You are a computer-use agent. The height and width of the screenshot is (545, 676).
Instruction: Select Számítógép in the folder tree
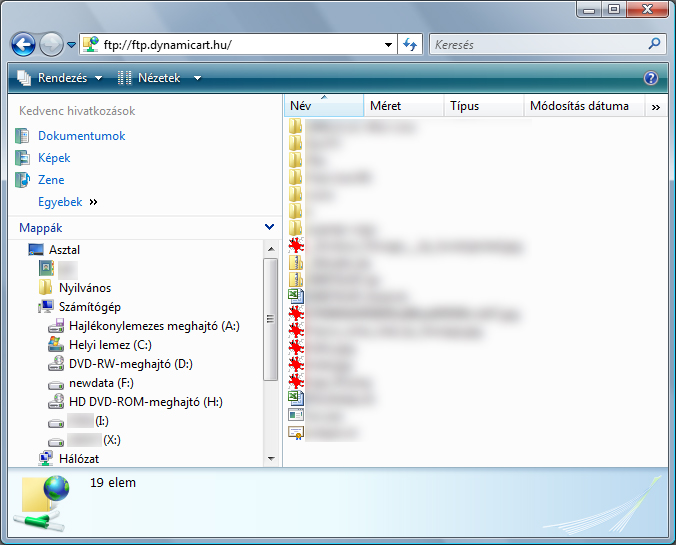90,307
